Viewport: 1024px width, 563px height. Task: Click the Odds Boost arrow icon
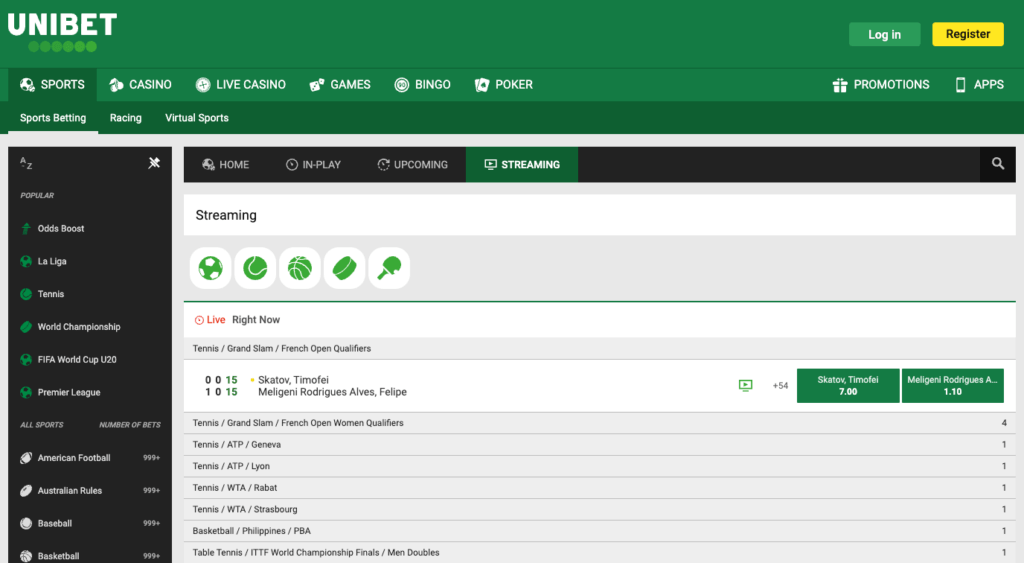[26, 229]
